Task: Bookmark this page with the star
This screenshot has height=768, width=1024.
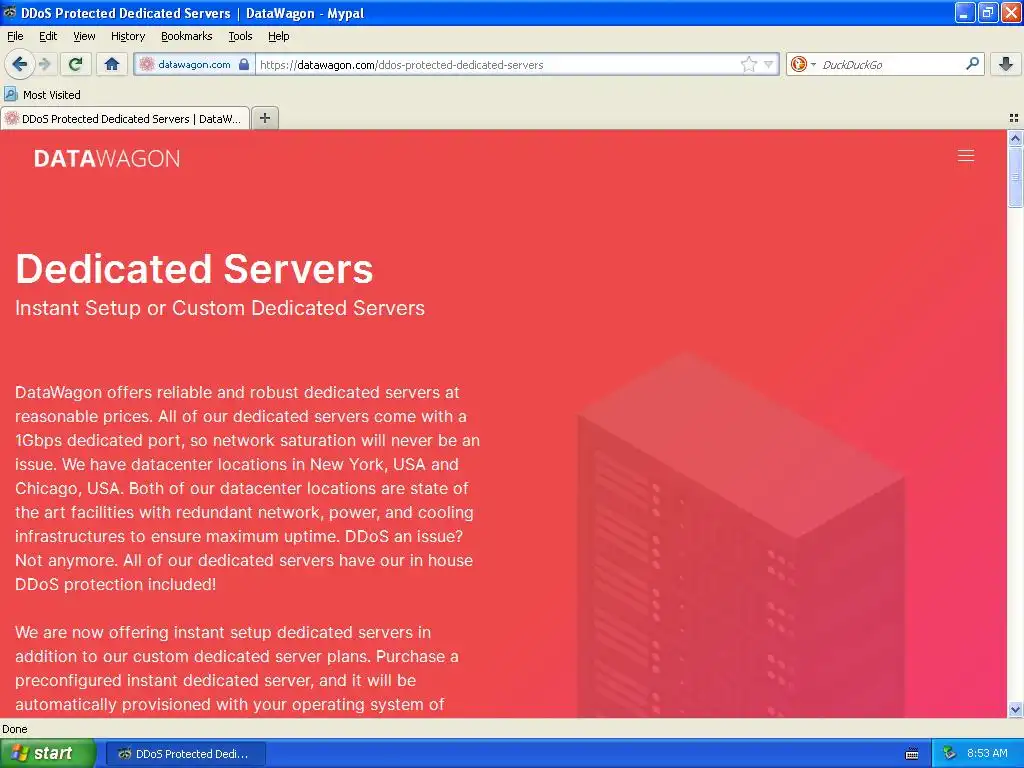Action: coord(748,64)
